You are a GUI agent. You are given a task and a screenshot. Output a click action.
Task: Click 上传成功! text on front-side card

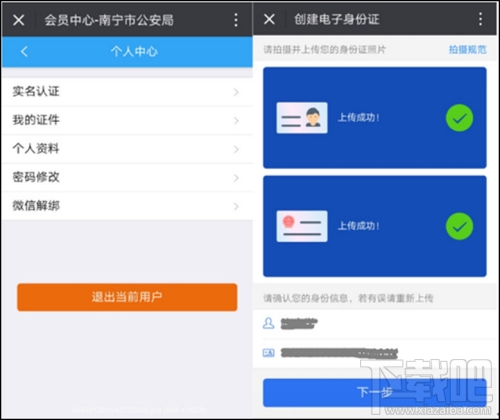tap(359, 117)
